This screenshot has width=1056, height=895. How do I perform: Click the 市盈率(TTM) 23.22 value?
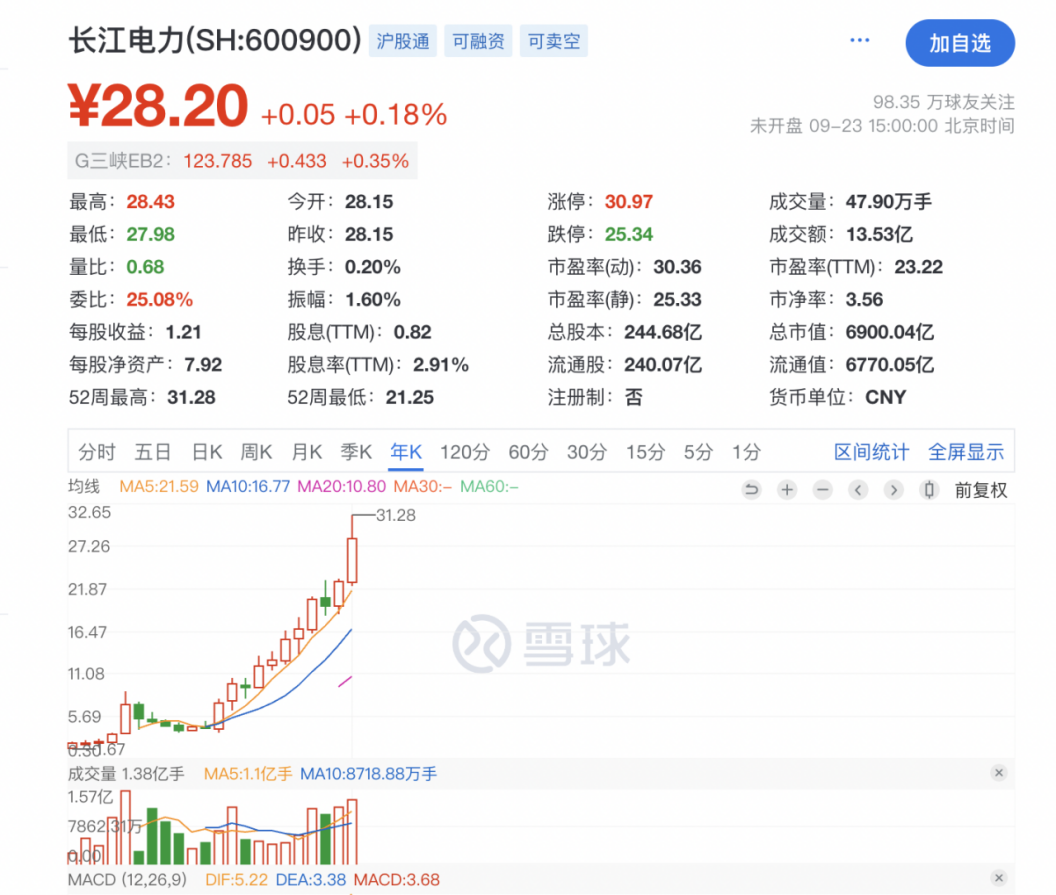click(x=918, y=267)
